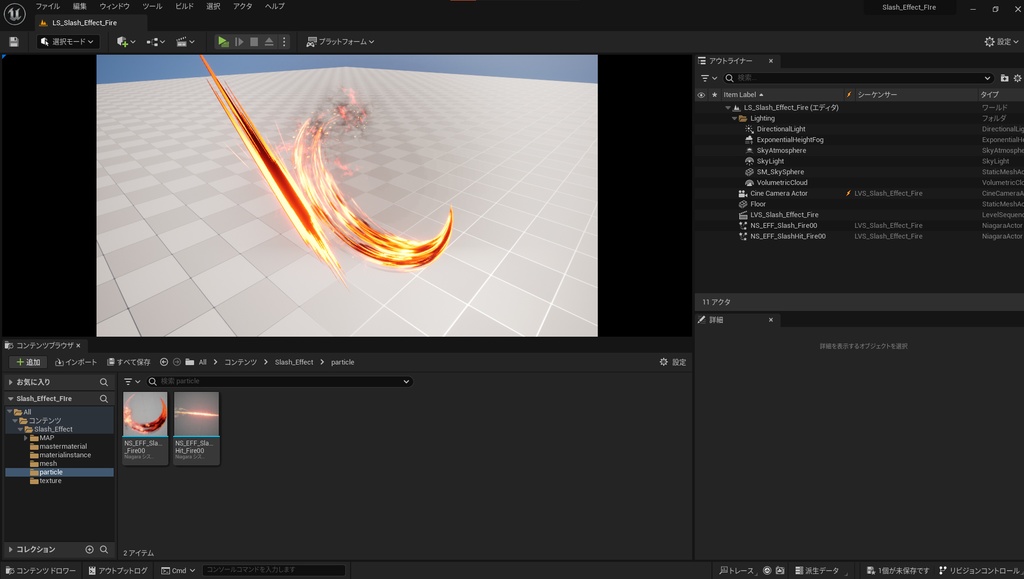Image resolution: width=1024 pixels, height=579 pixels.
Task: Click the skip frame play button
Action: click(239, 42)
